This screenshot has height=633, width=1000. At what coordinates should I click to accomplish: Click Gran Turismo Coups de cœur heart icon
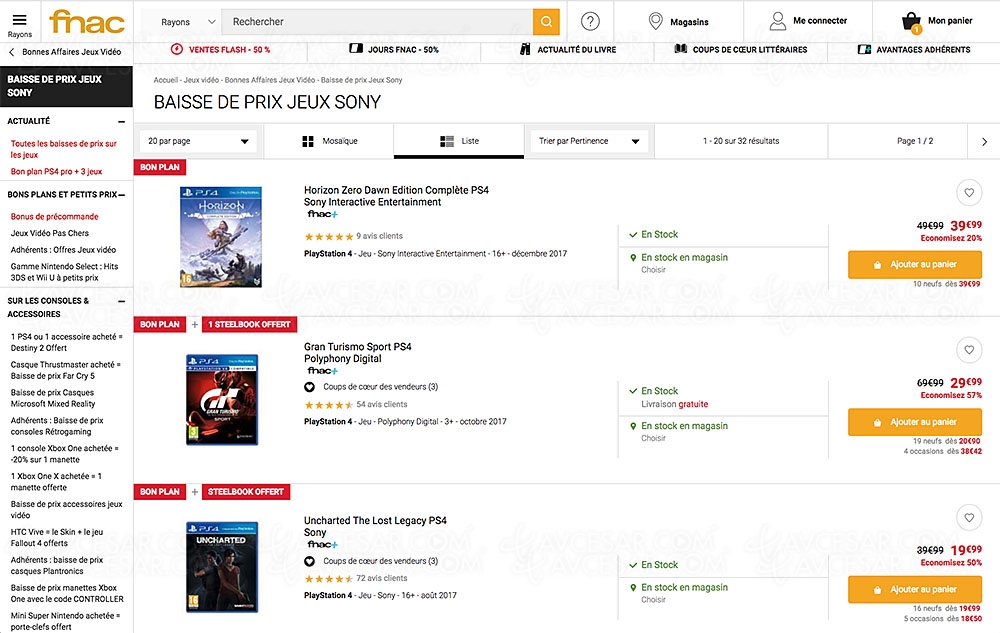point(309,387)
